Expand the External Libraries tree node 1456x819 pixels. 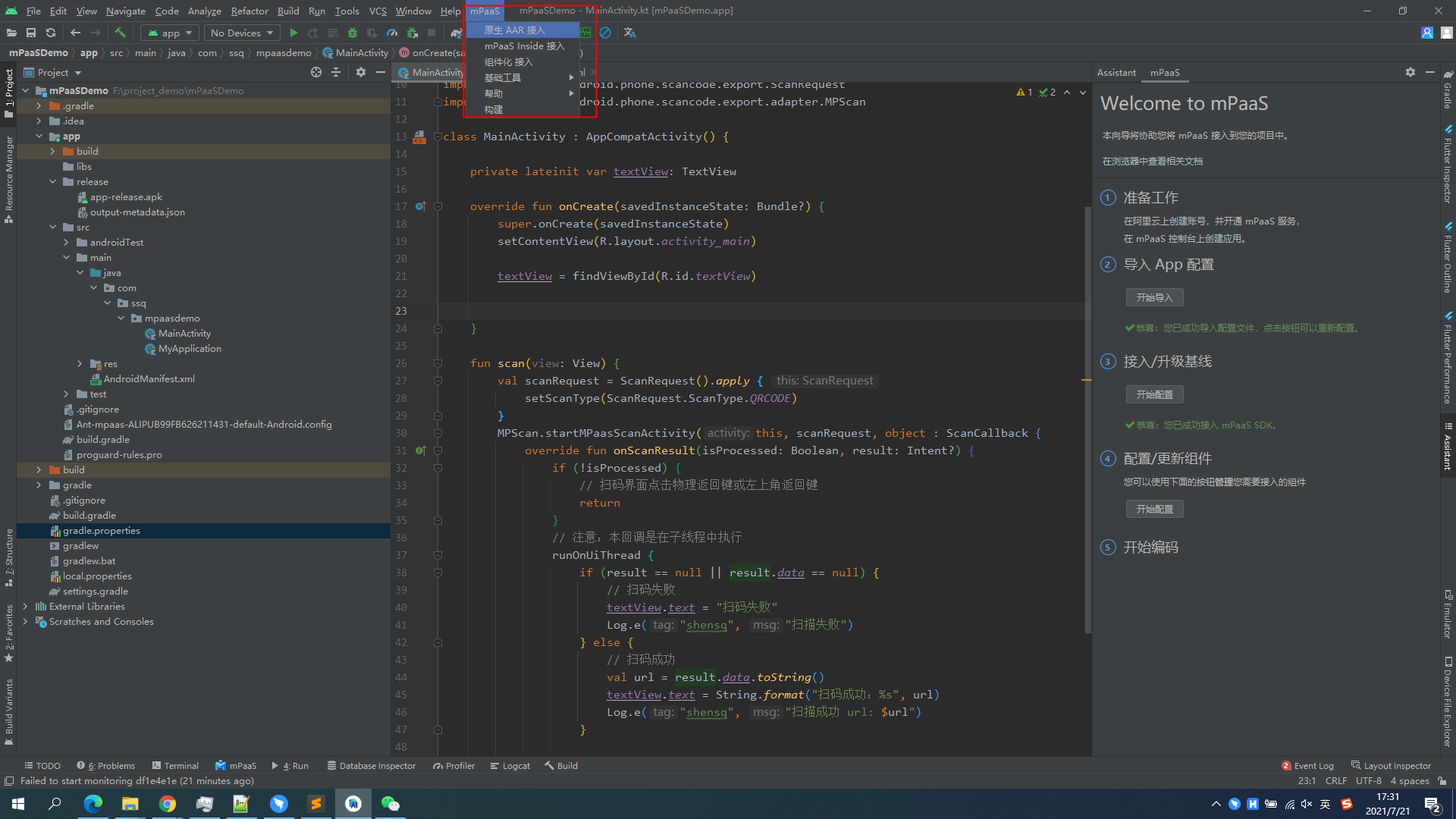25,606
